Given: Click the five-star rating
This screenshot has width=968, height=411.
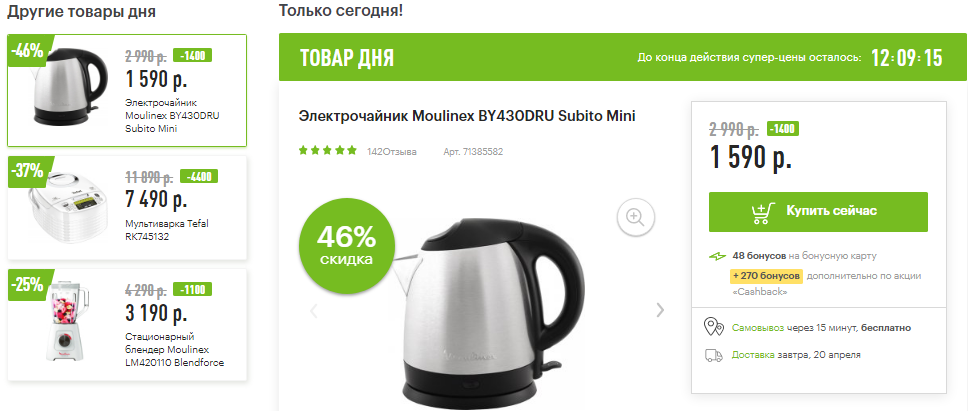Looking at the screenshot, I should pos(328,151).
